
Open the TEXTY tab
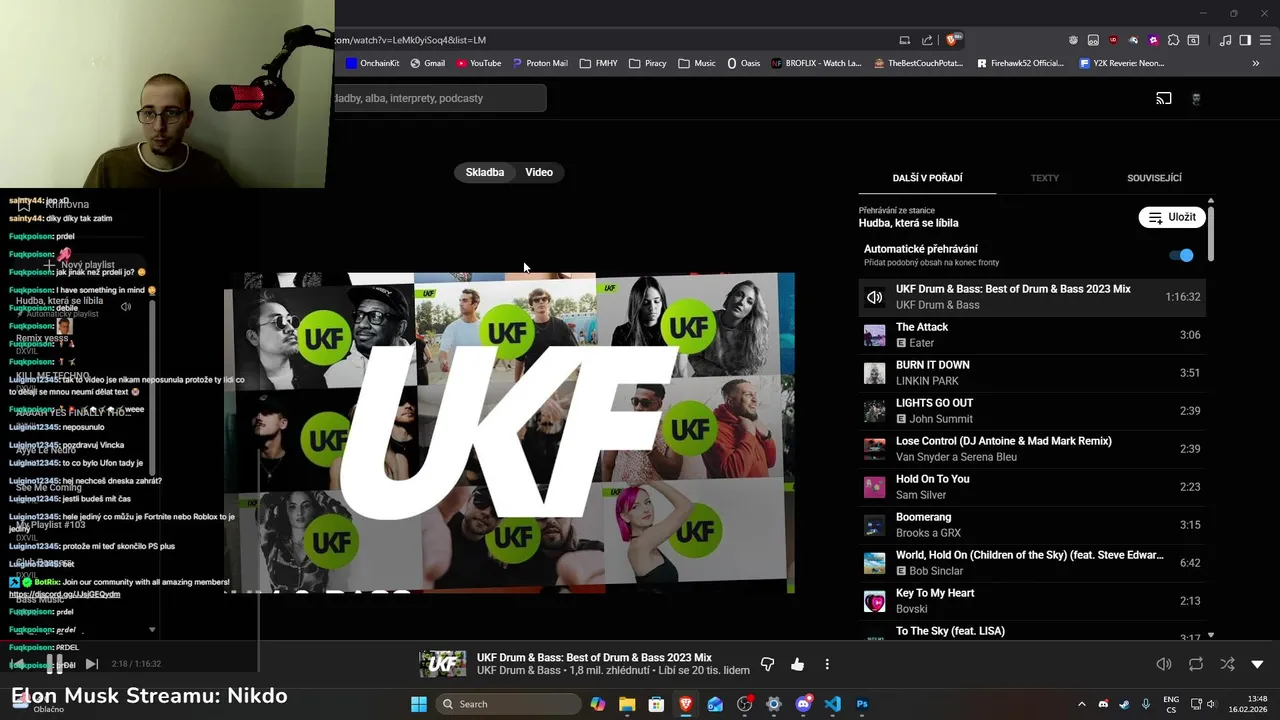(x=1044, y=178)
